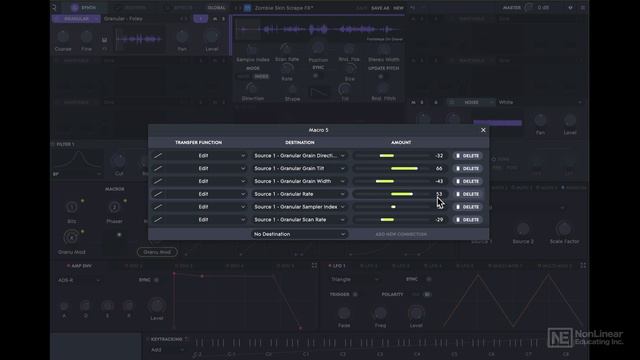Open the BP filter type dropdown
The height and width of the screenshot is (360, 640).
(77, 174)
